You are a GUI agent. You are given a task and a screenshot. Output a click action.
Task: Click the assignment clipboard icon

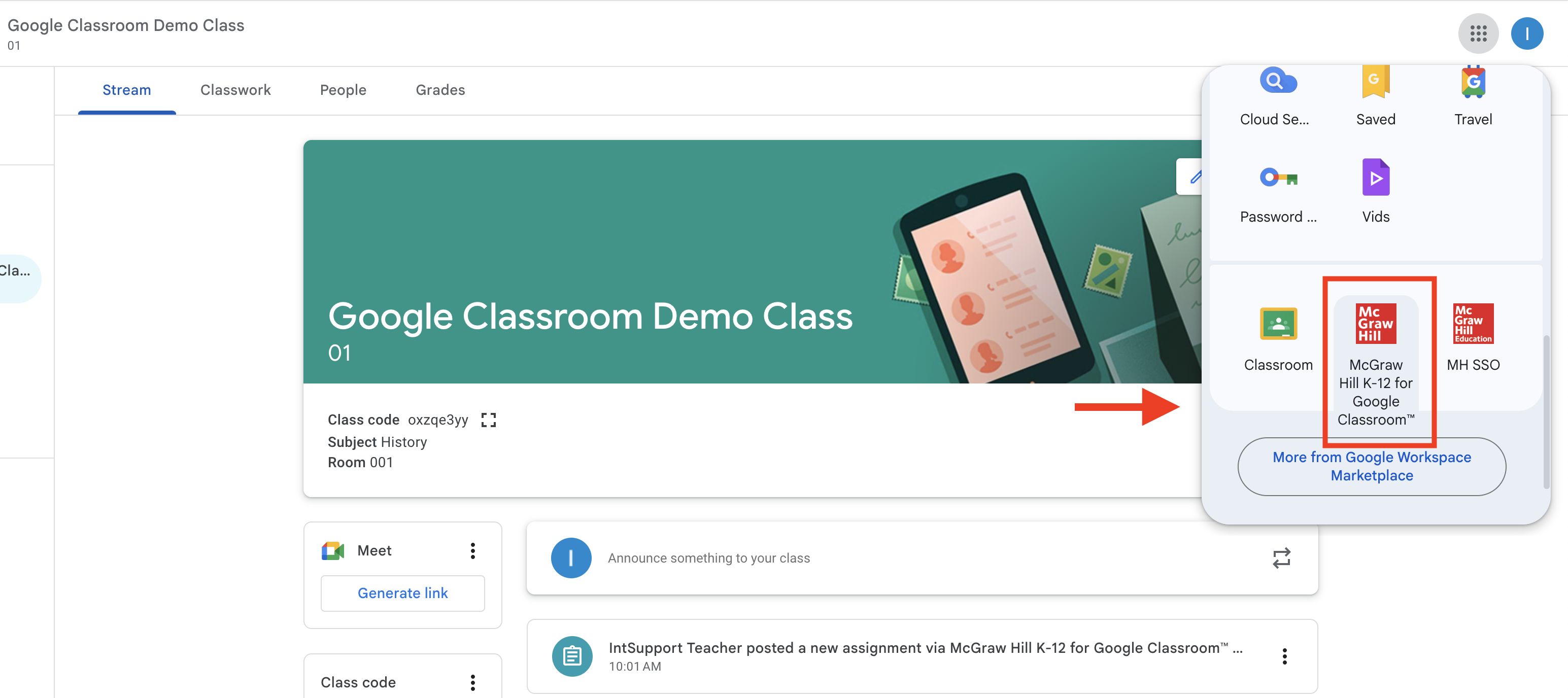tap(571, 656)
